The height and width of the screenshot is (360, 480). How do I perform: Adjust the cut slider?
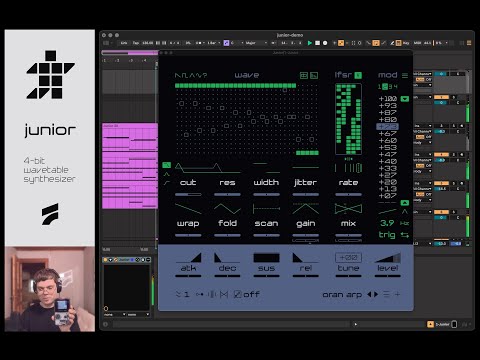(x=188, y=194)
